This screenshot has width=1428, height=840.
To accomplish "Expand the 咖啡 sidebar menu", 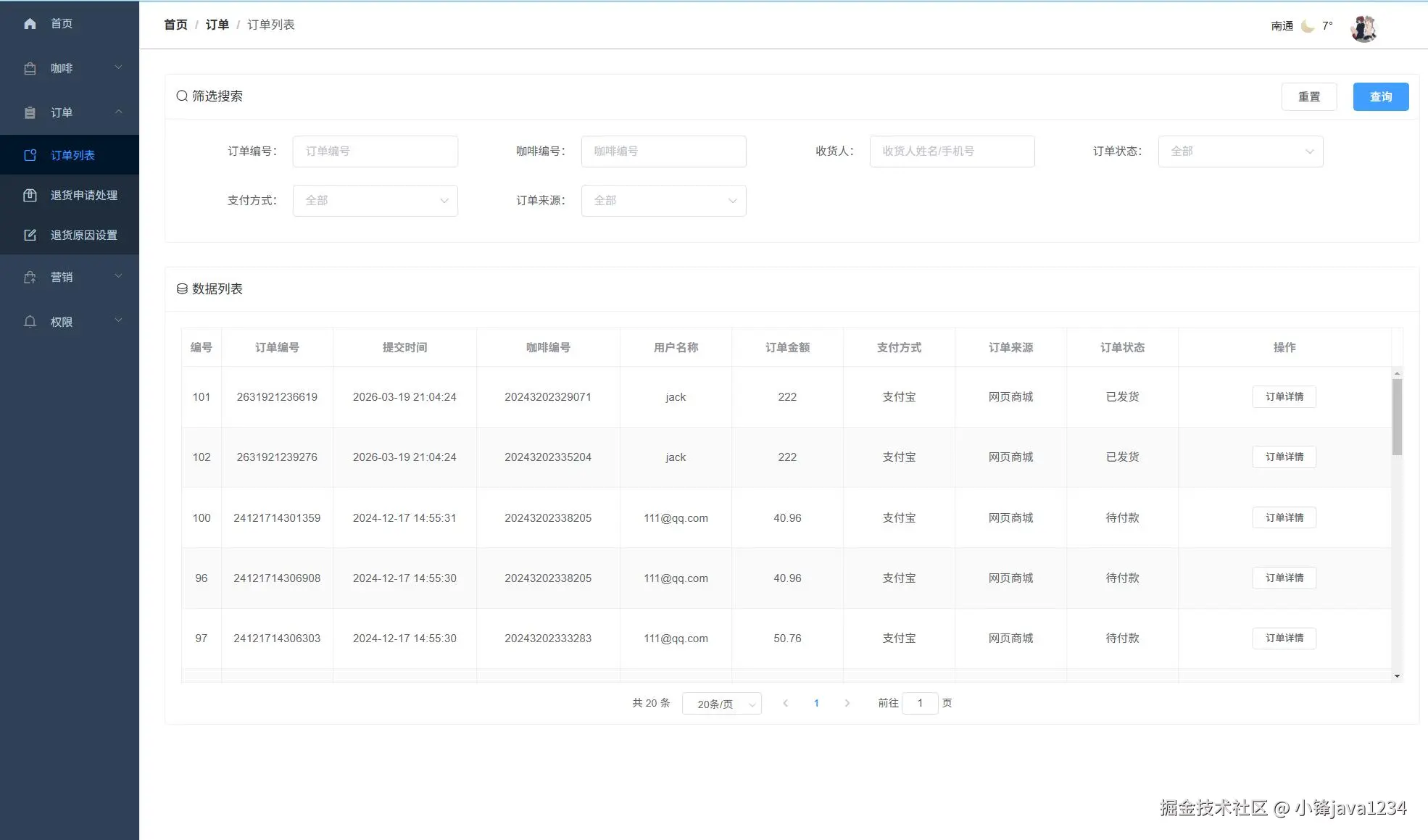I will 70,69.
